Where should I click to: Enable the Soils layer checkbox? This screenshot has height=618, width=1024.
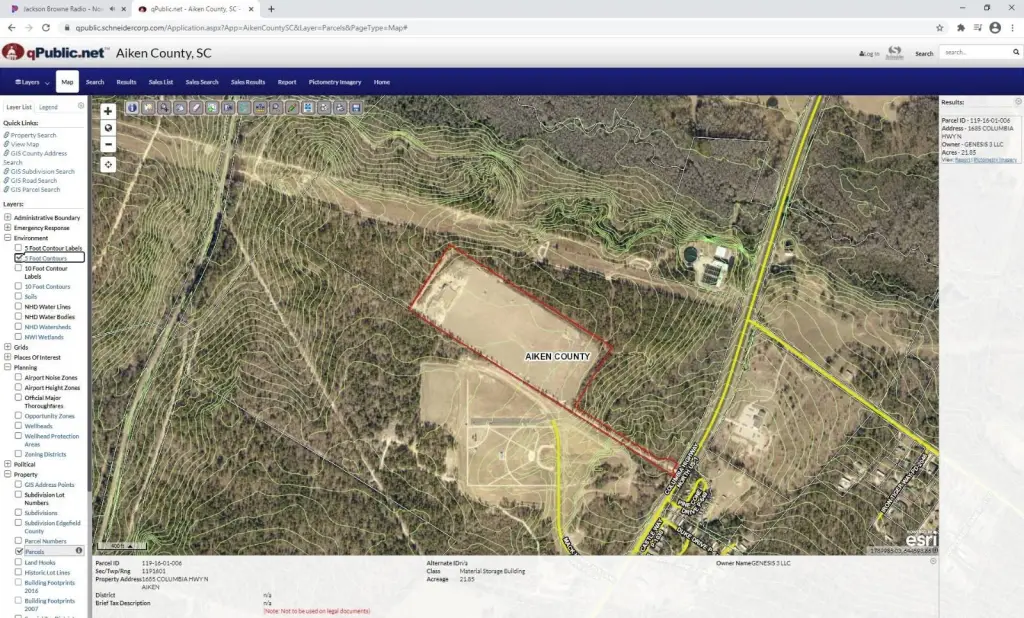(19, 297)
